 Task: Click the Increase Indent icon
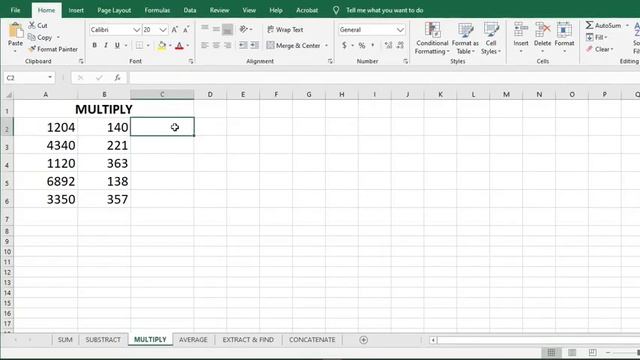pos(255,45)
